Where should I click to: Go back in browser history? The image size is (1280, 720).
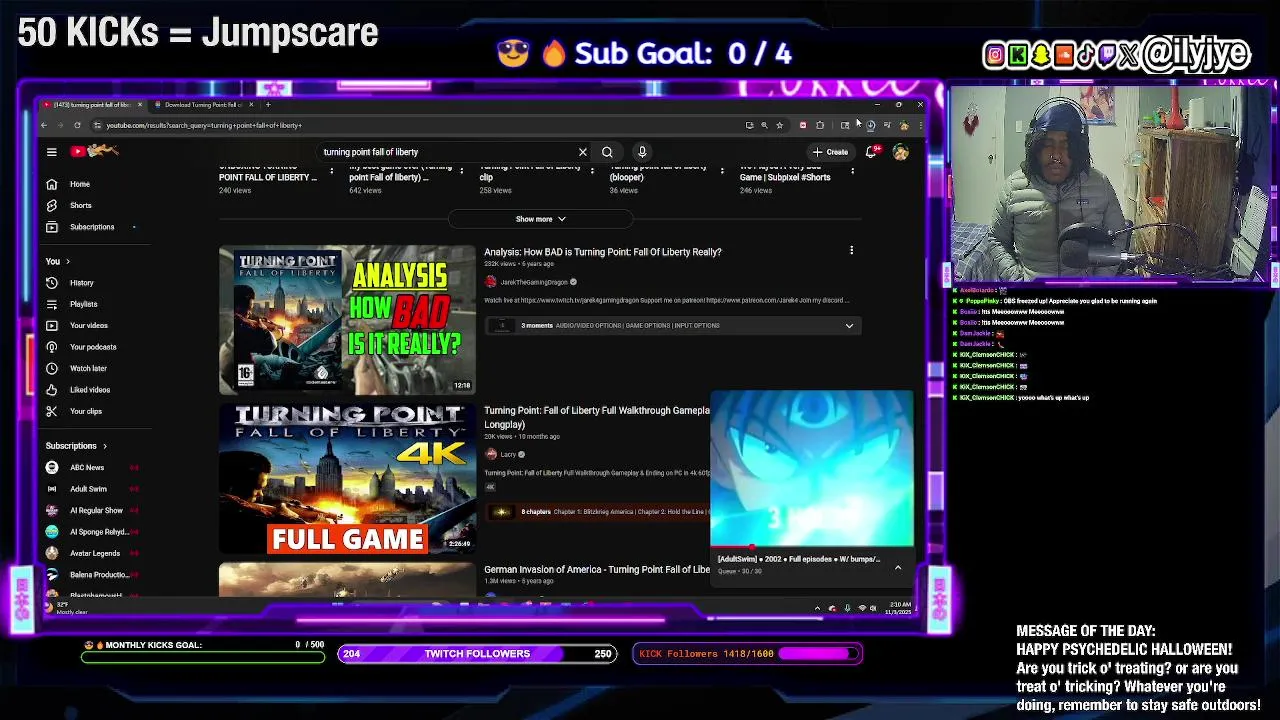click(44, 125)
